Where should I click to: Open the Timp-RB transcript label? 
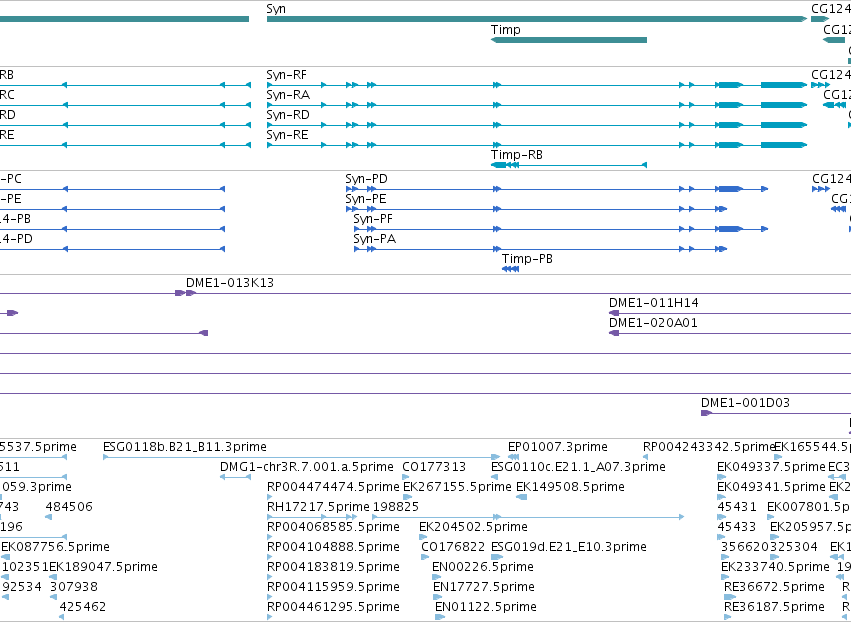(517, 155)
